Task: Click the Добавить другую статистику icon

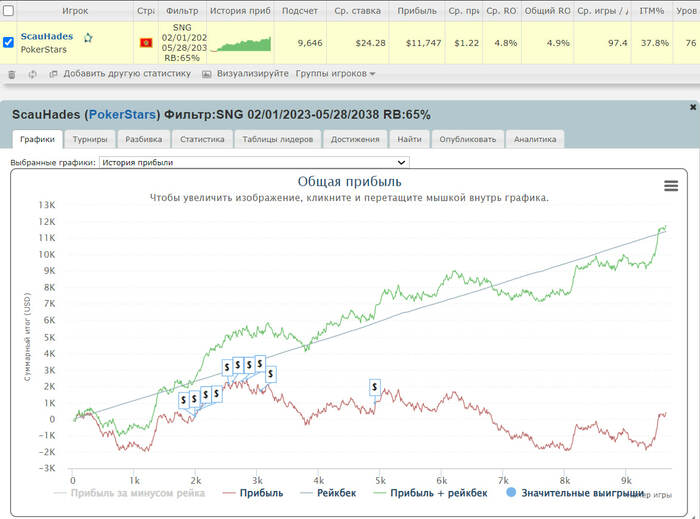Action: (x=53, y=74)
